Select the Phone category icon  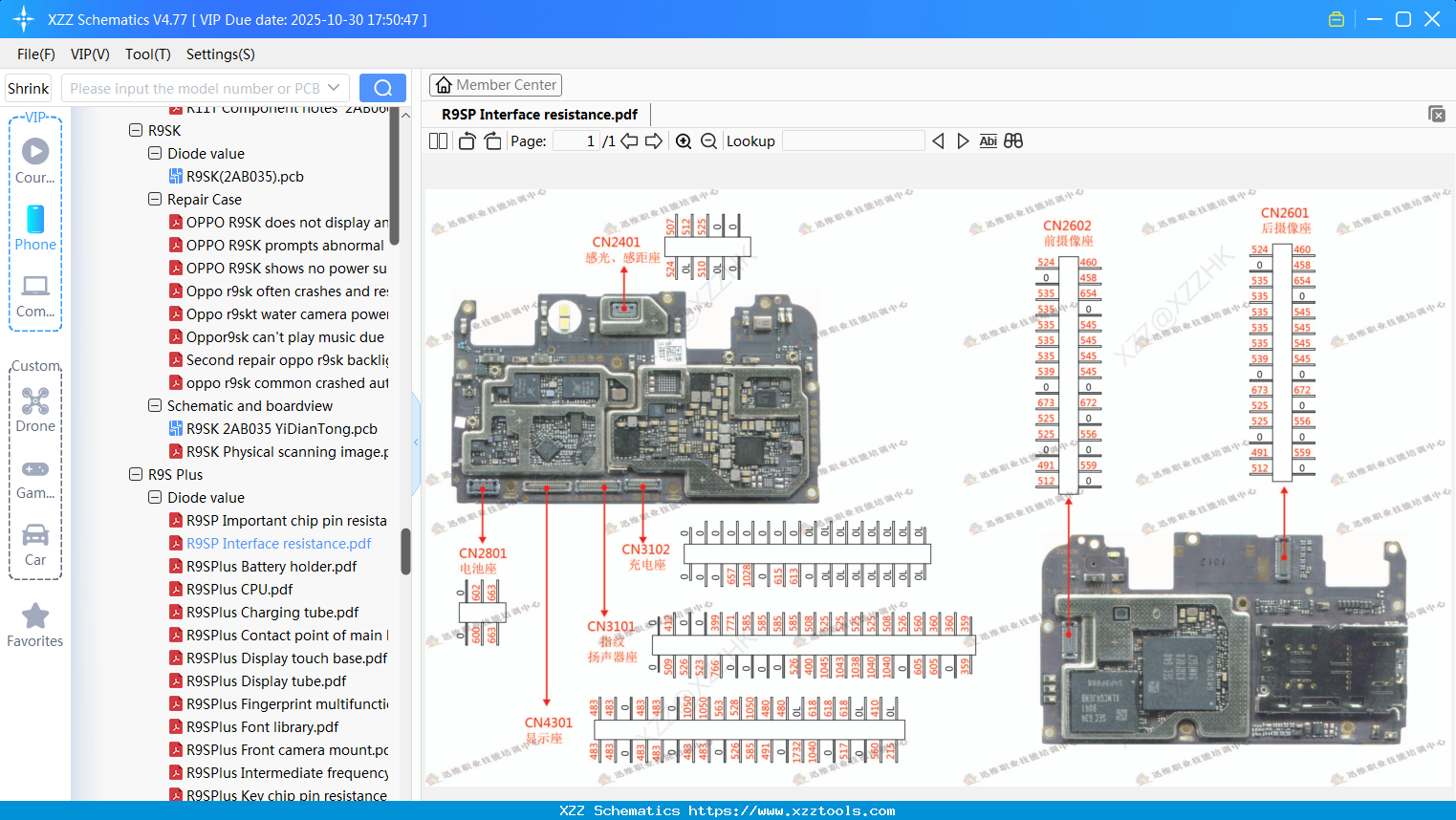click(35, 227)
